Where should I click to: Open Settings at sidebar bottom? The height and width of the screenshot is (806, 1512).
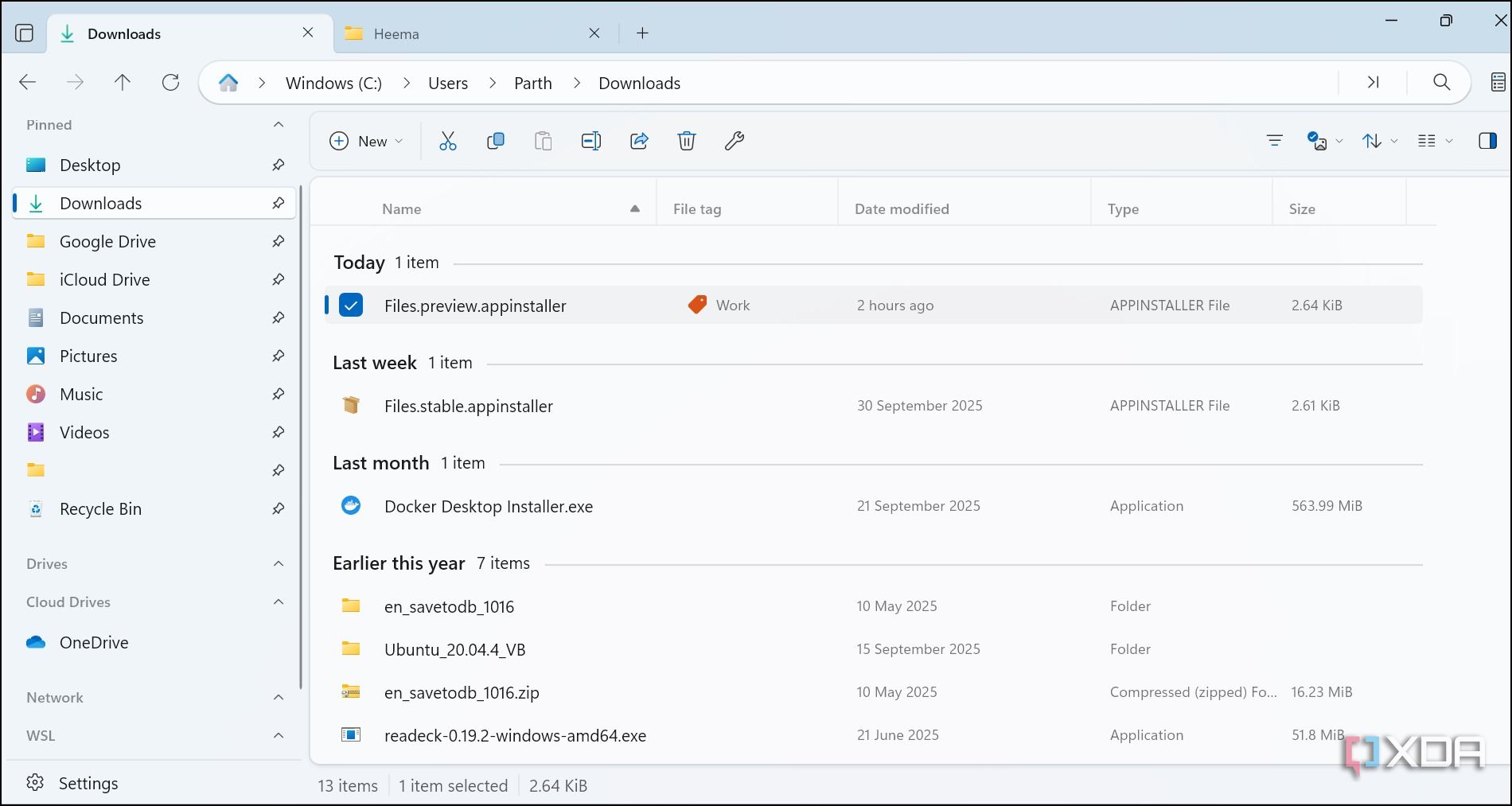click(x=72, y=783)
